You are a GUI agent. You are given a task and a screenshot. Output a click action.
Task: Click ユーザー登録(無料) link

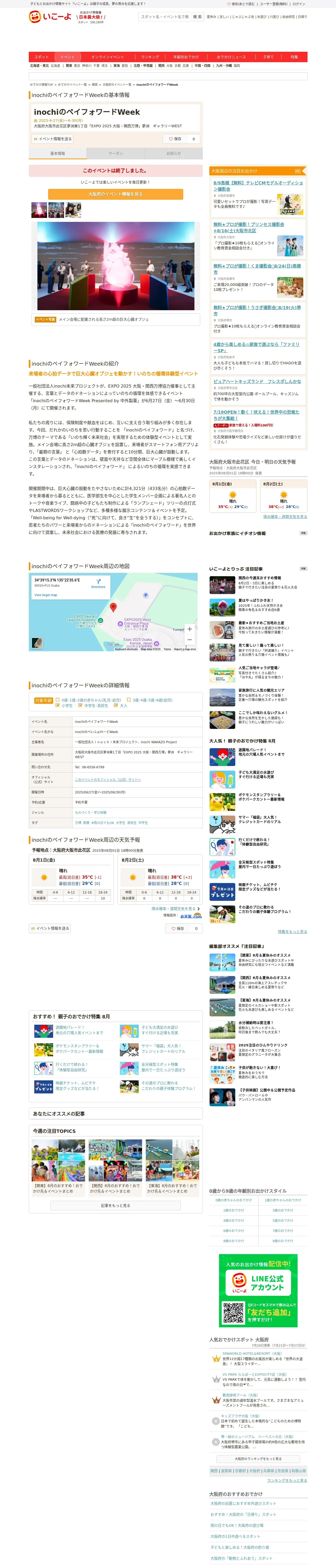pos(273,4)
